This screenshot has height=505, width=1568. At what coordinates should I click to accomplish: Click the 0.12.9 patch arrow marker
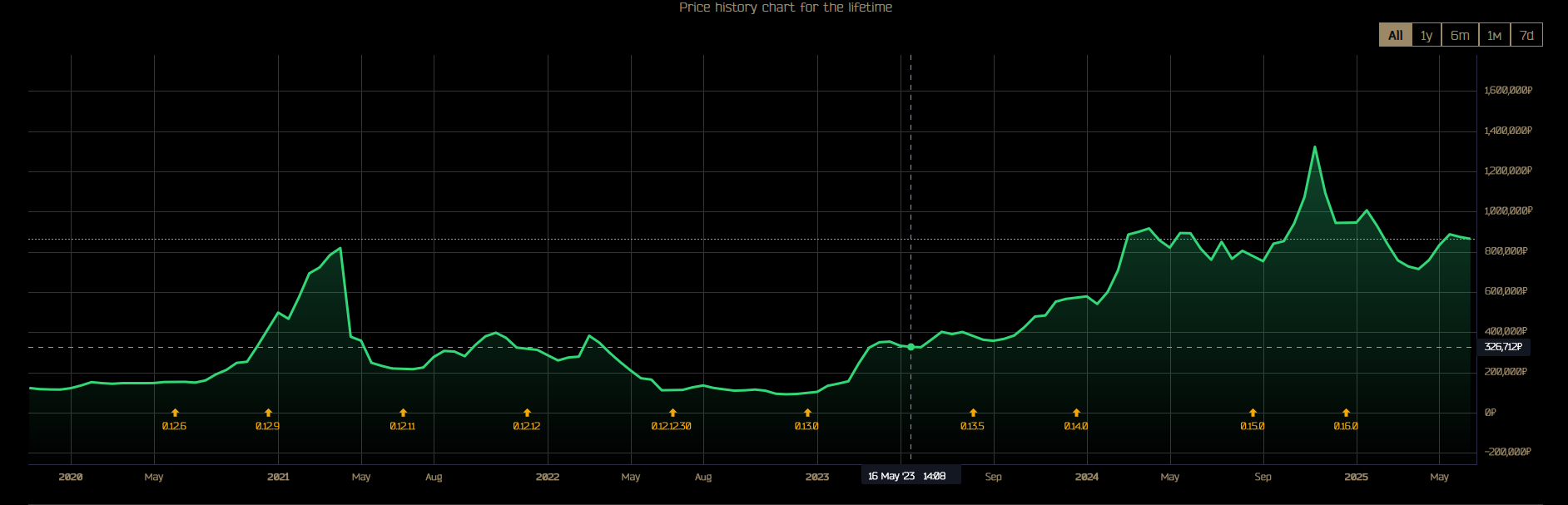pos(268,413)
